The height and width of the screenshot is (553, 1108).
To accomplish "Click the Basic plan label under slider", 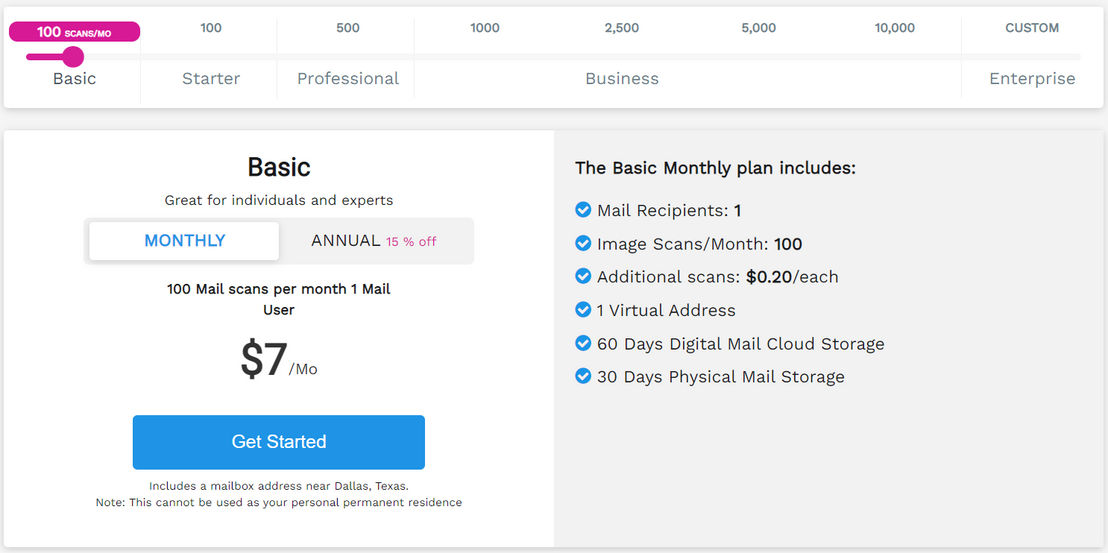I will [x=74, y=78].
